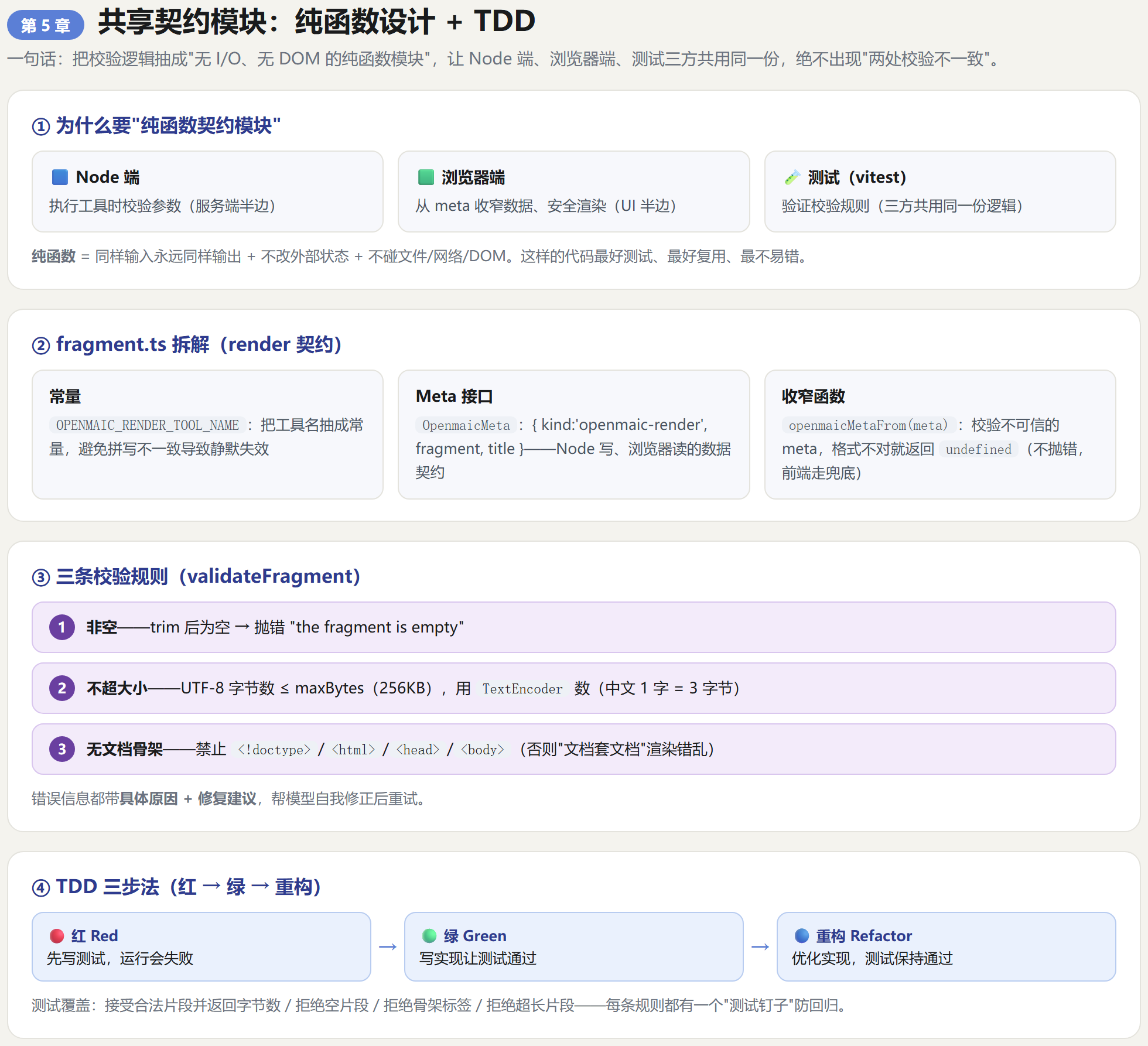Click the page title 共享契约模块
Image resolution: width=1148 pixels, height=1046 pixels.
click(317, 22)
